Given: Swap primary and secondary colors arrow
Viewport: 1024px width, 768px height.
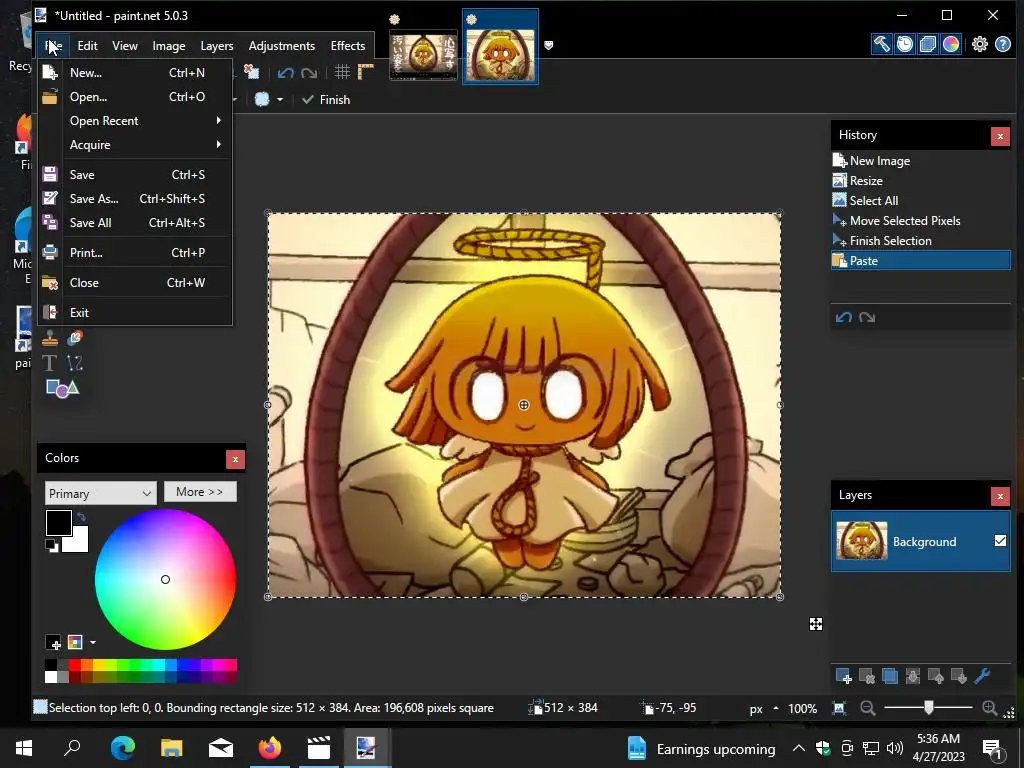Looking at the screenshot, I should 81,517.
